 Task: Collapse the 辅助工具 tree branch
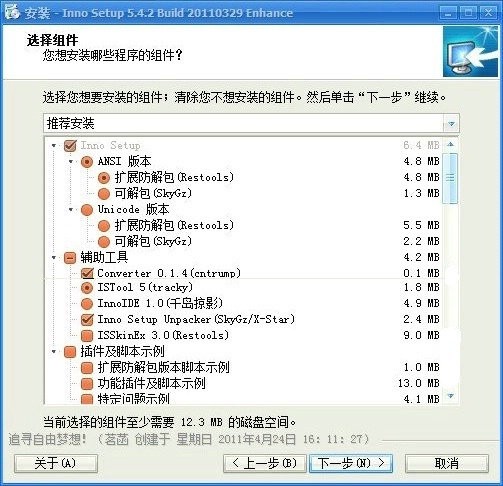(54, 257)
